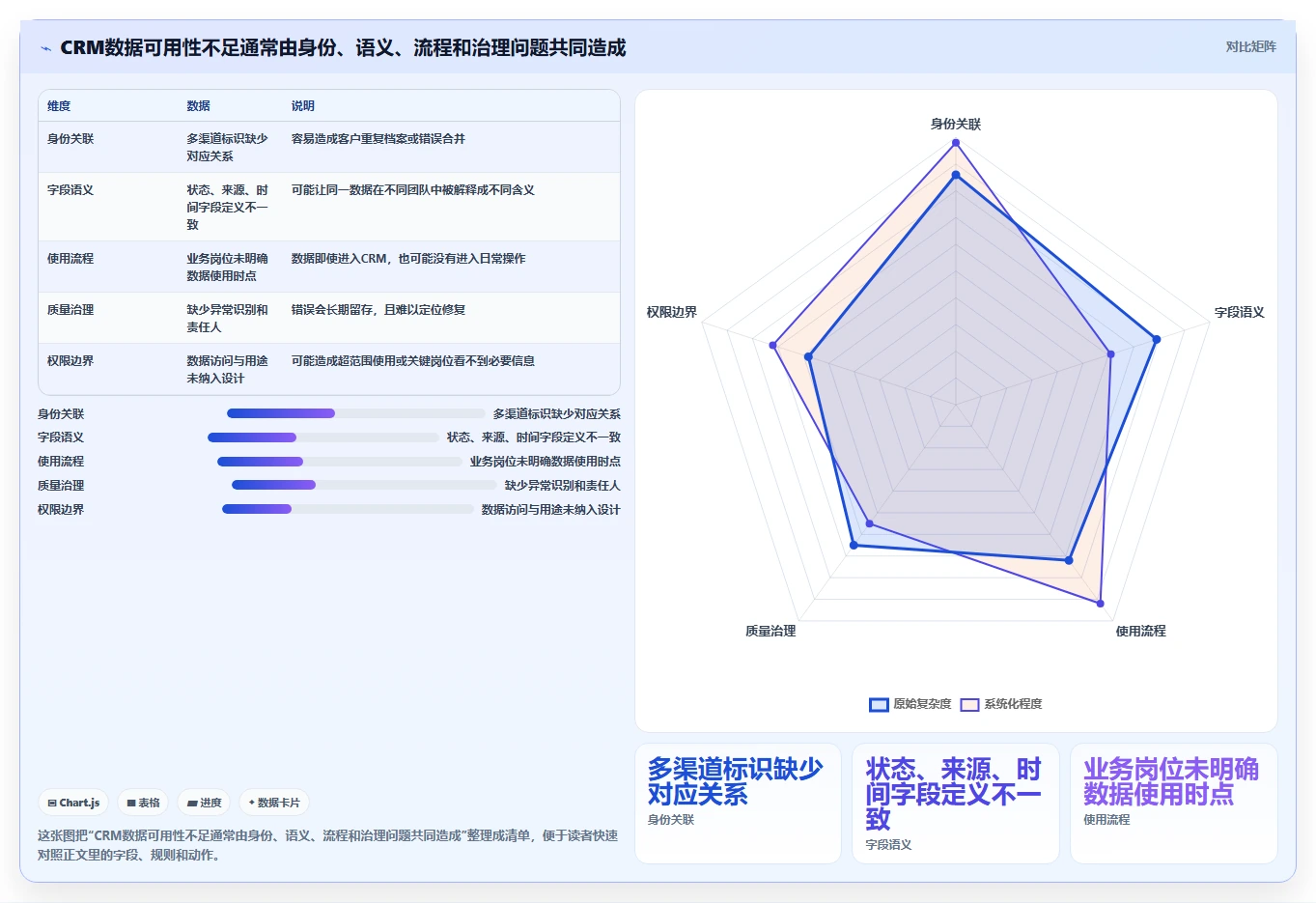1316x903 pixels.
Task: Click cell 错误会长期留存，且难以定位修复
Action: pos(378,310)
